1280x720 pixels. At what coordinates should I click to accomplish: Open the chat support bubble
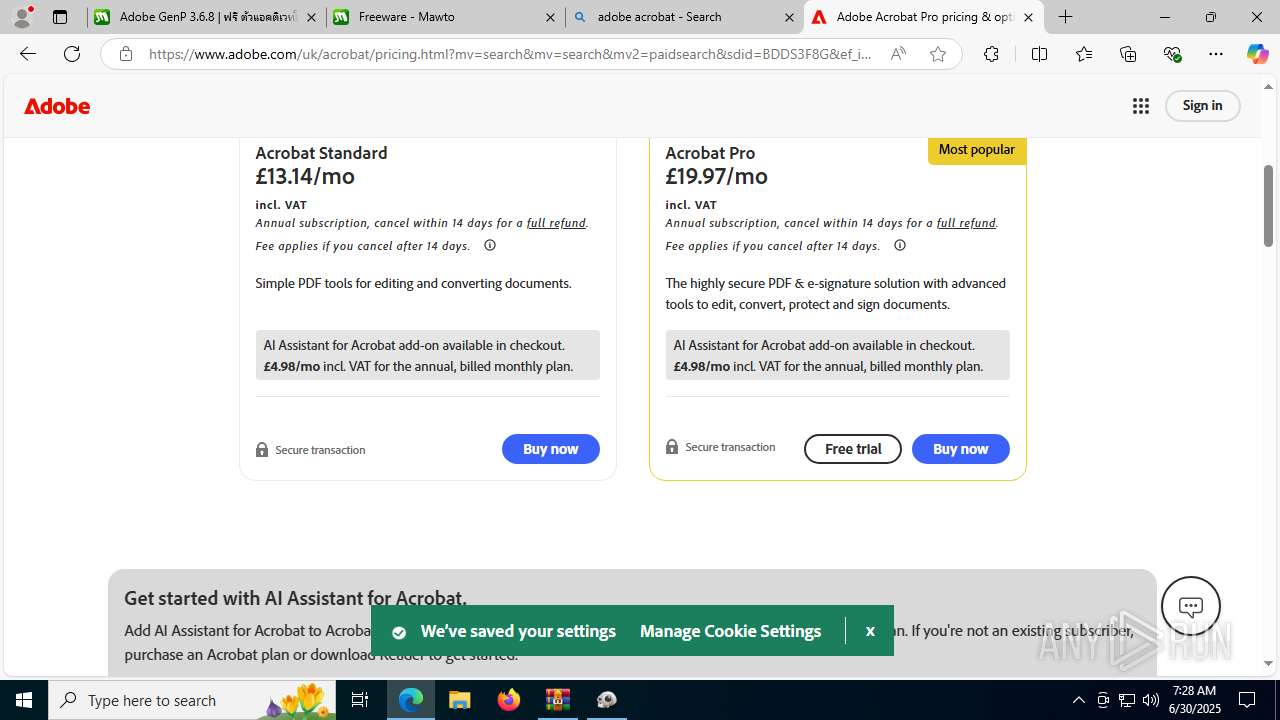click(x=1191, y=606)
